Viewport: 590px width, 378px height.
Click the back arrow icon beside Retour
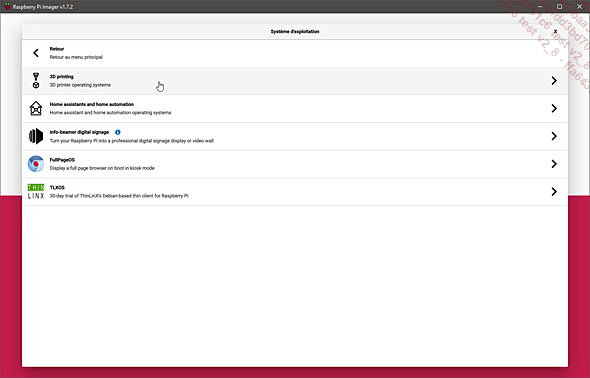[36, 53]
